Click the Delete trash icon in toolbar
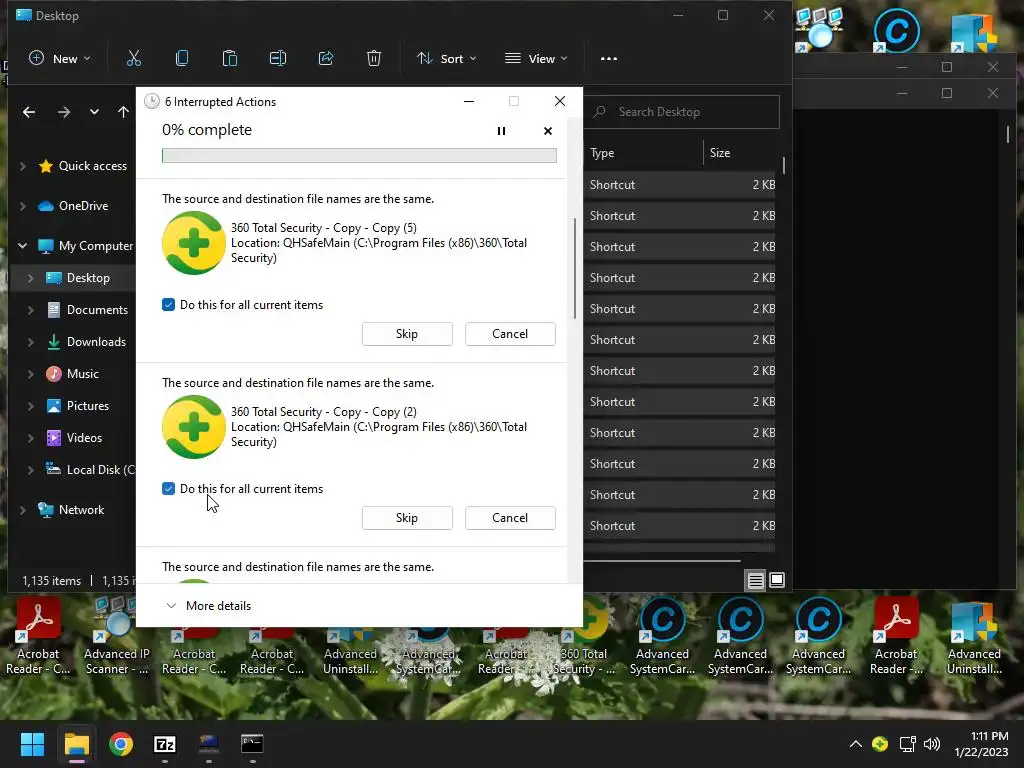This screenshot has height=768, width=1024. pyautogui.click(x=374, y=59)
